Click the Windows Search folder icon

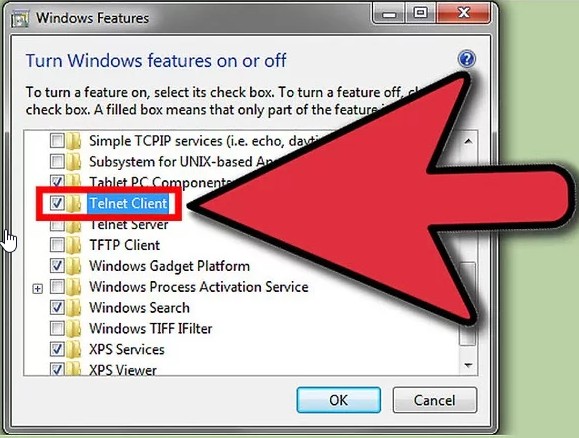click(74, 307)
